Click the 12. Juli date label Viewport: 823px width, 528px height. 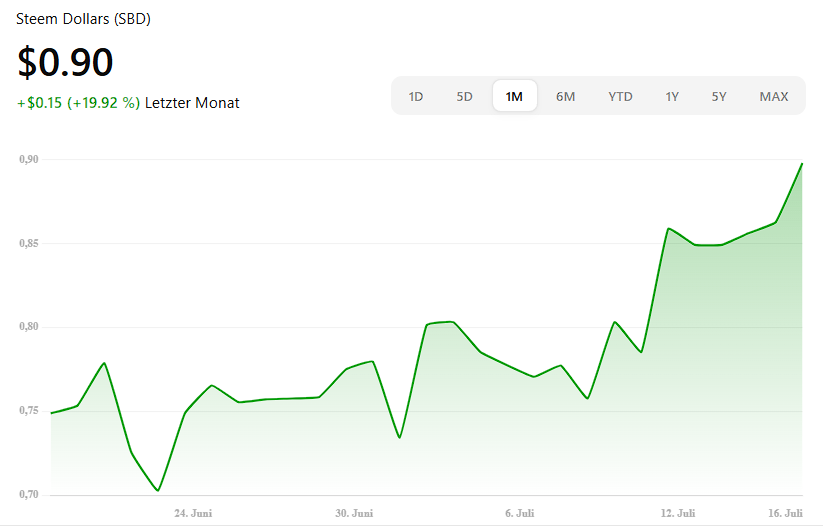click(x=678, y=513)
